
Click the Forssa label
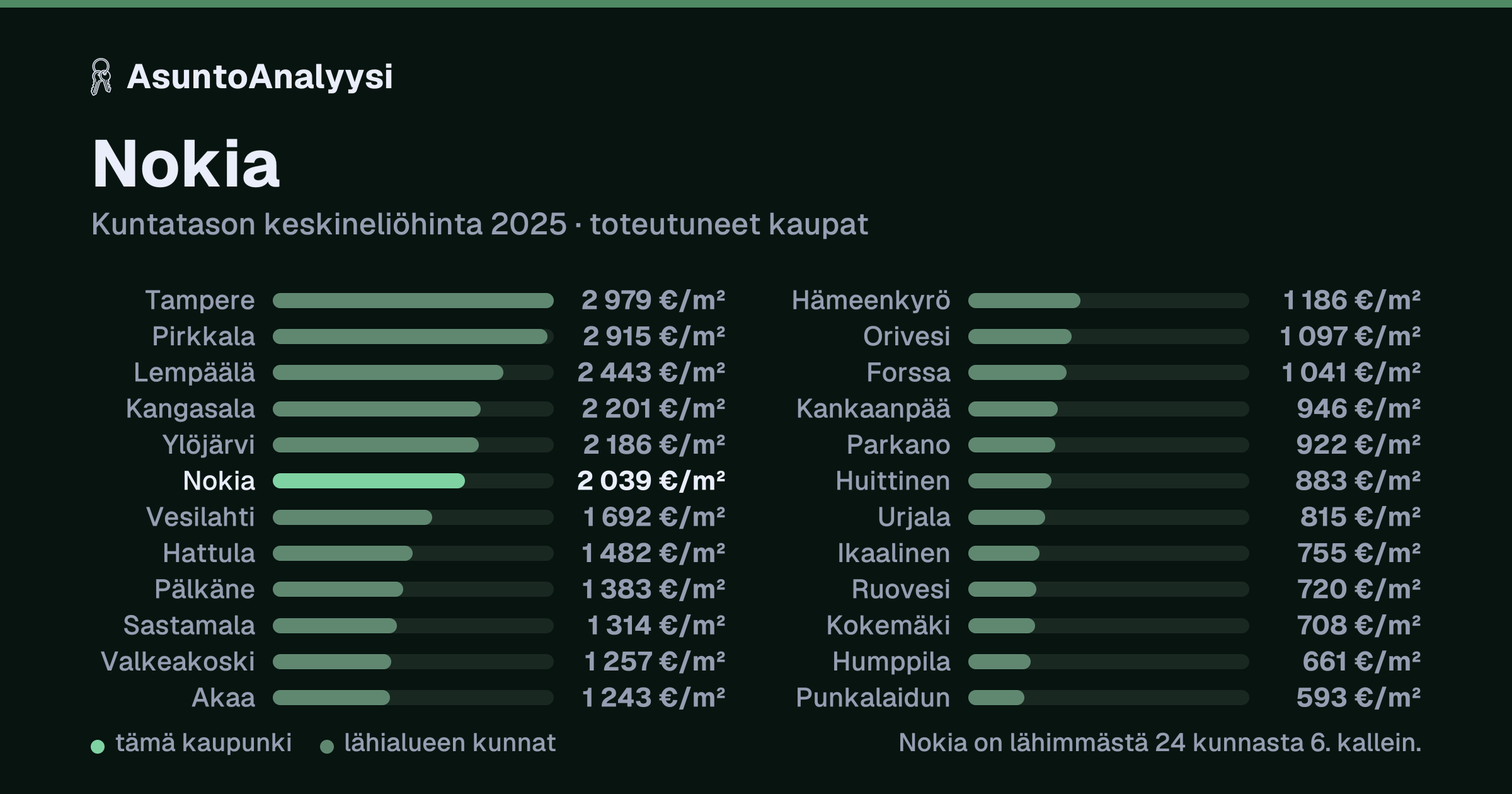pyautogui.click(x=908, y=372)
